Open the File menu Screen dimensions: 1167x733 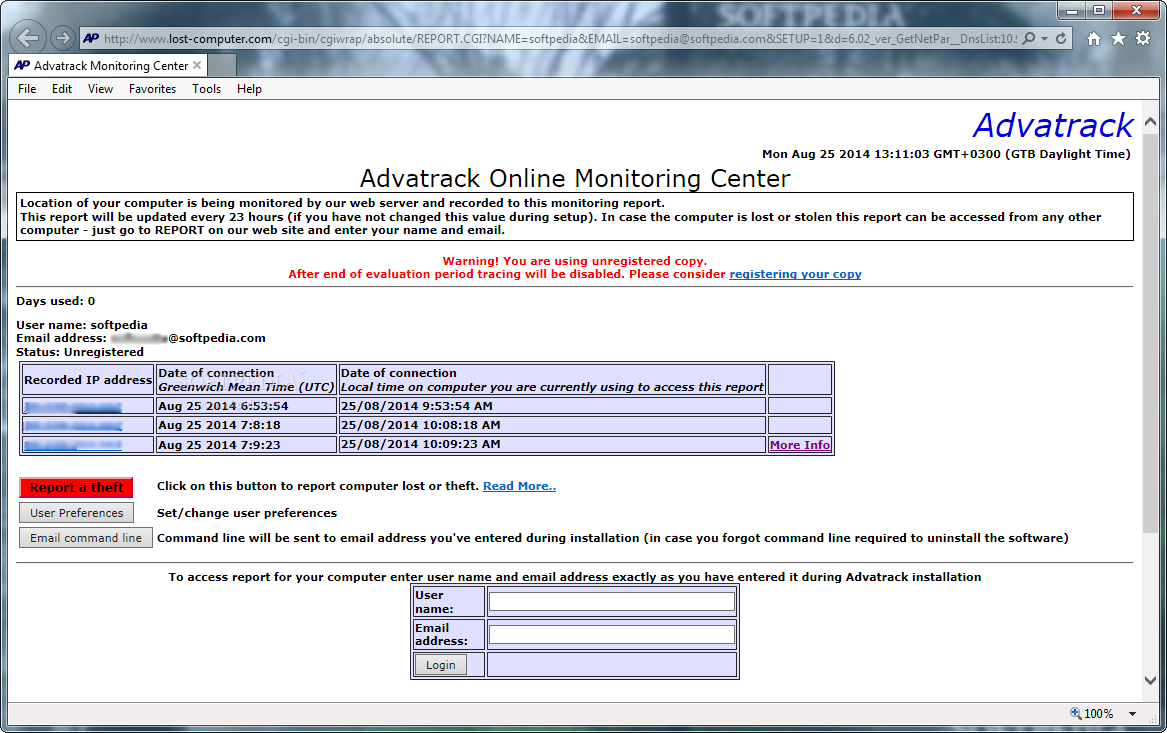[x=27, y=89]
